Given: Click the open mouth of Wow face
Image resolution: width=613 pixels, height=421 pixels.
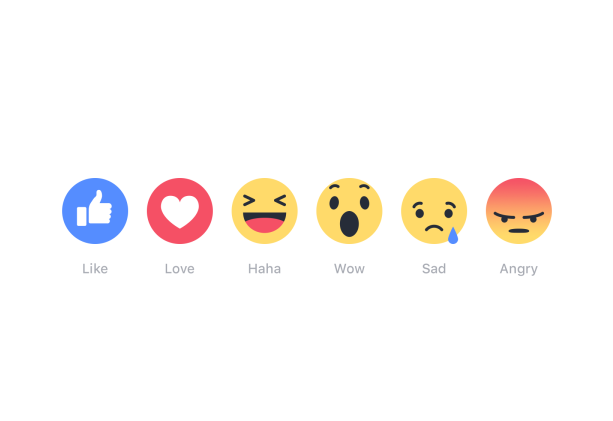Looking at the screenshot, I should coord(349,224).
